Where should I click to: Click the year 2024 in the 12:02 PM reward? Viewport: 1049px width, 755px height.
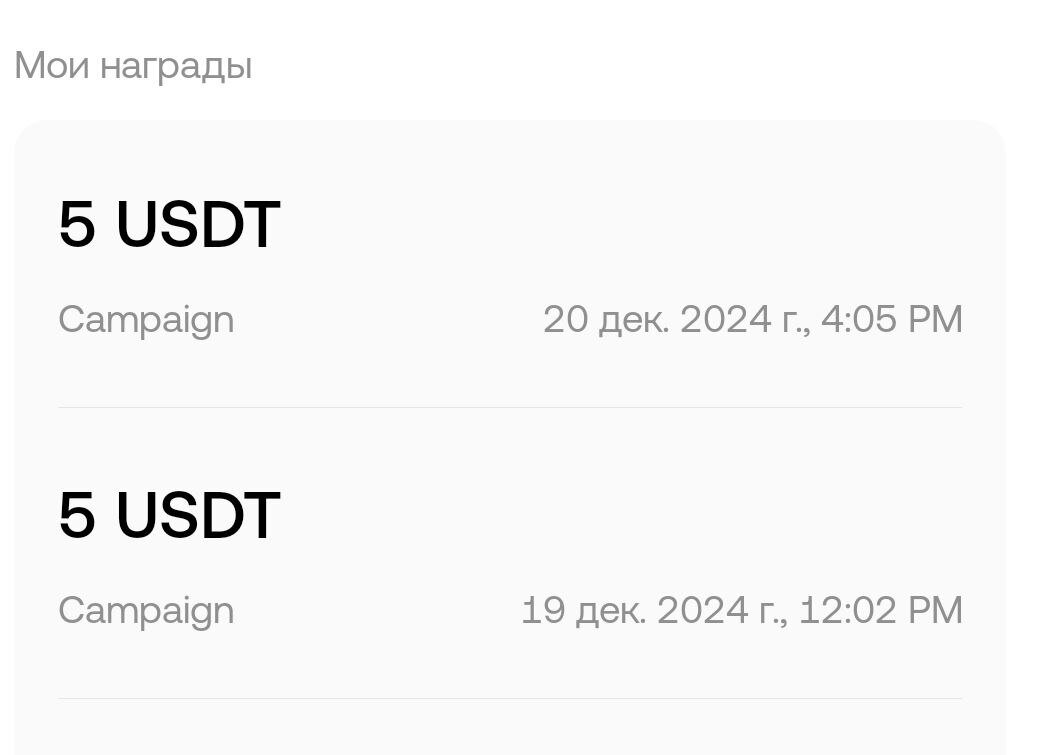coord(703,611)
